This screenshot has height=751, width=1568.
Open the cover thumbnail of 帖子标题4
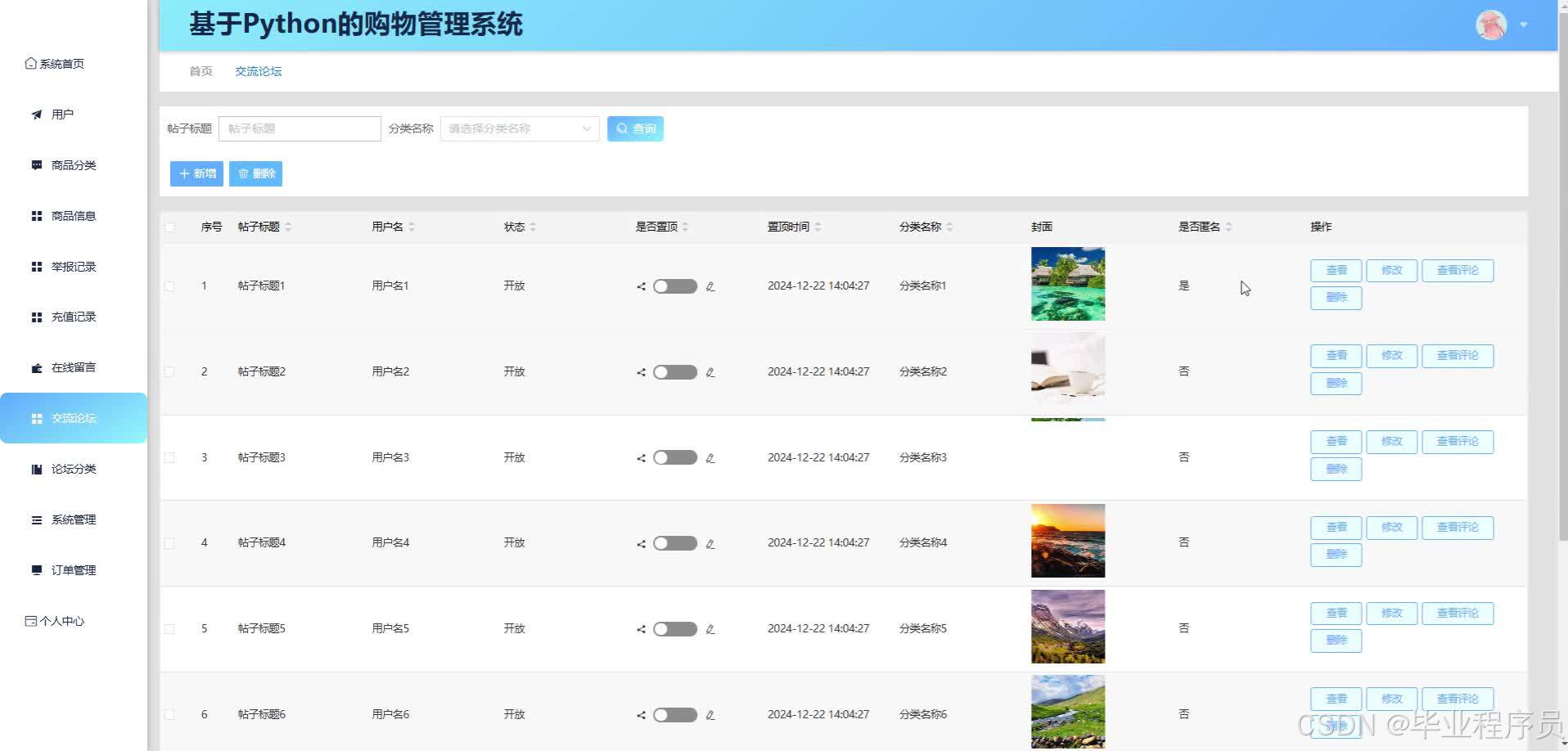coord(1067,541)
